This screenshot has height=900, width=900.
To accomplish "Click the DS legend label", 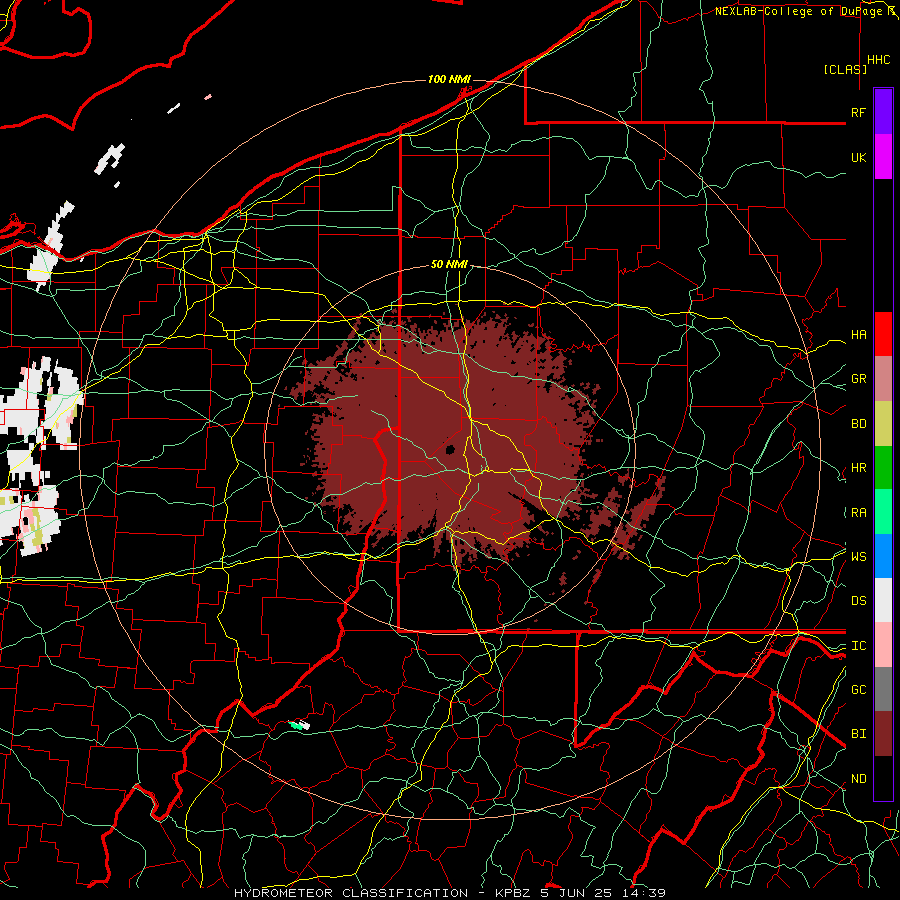I will point(858,601).
